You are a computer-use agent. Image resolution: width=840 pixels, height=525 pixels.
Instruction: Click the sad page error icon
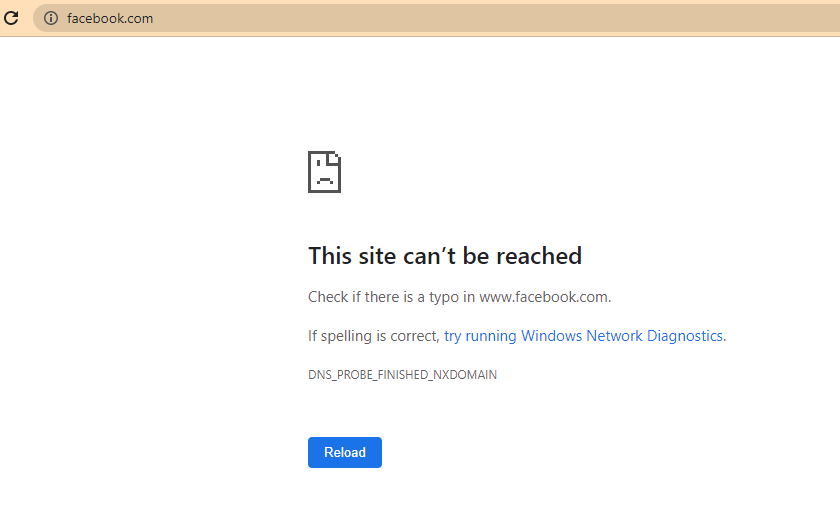click(324, 172)
